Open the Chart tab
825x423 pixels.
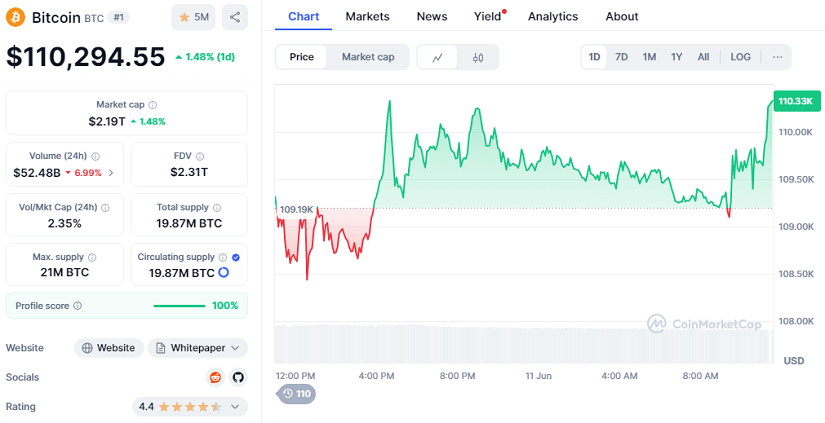coord(304,16)
